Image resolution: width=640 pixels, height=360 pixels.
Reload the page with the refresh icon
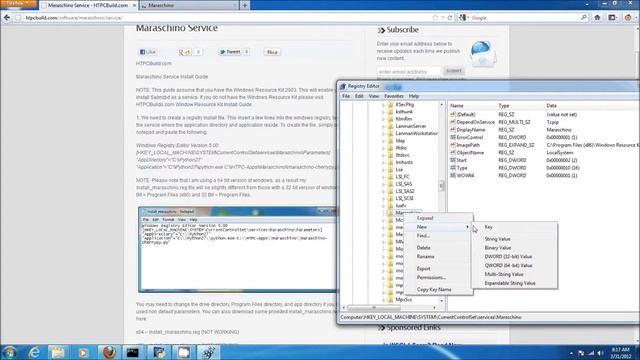point(450,18)
